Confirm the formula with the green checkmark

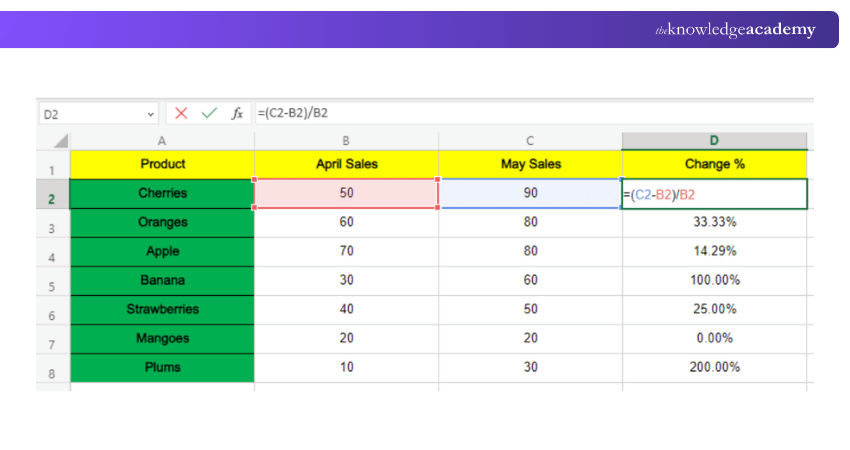[x=209, y=113]
